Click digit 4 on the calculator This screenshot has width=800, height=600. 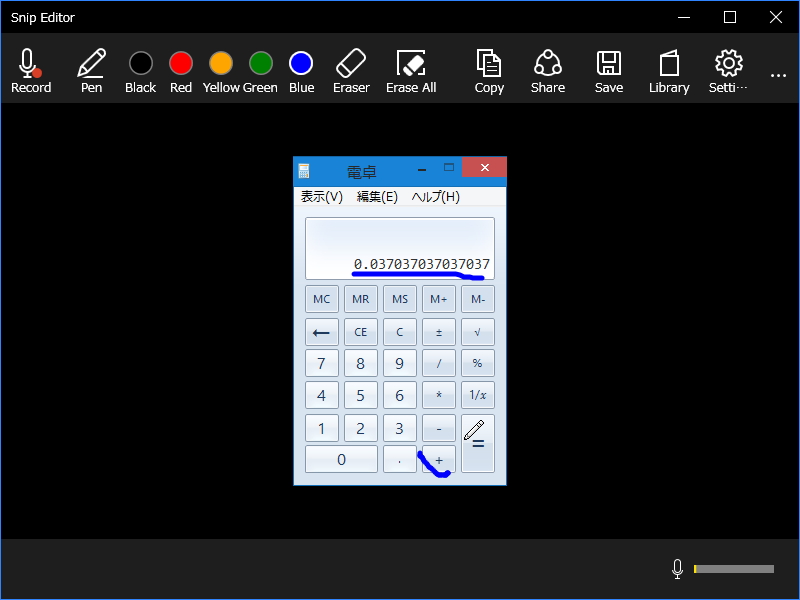coord(321,395)
